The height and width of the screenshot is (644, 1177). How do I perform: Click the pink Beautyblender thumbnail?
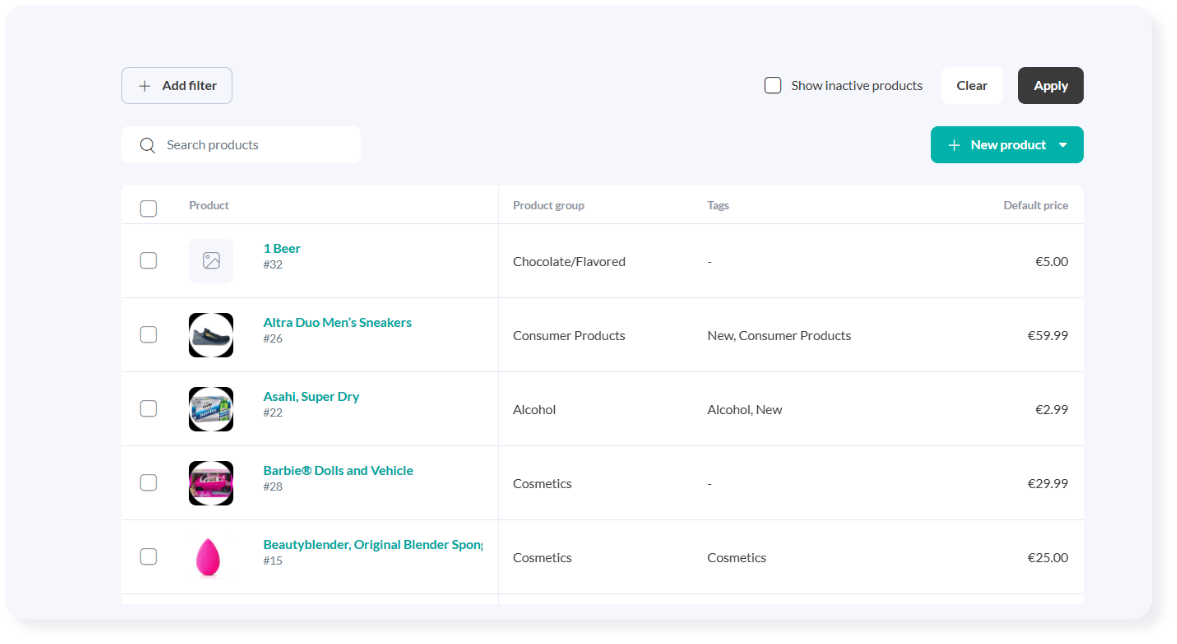click(x=208, y=557)
